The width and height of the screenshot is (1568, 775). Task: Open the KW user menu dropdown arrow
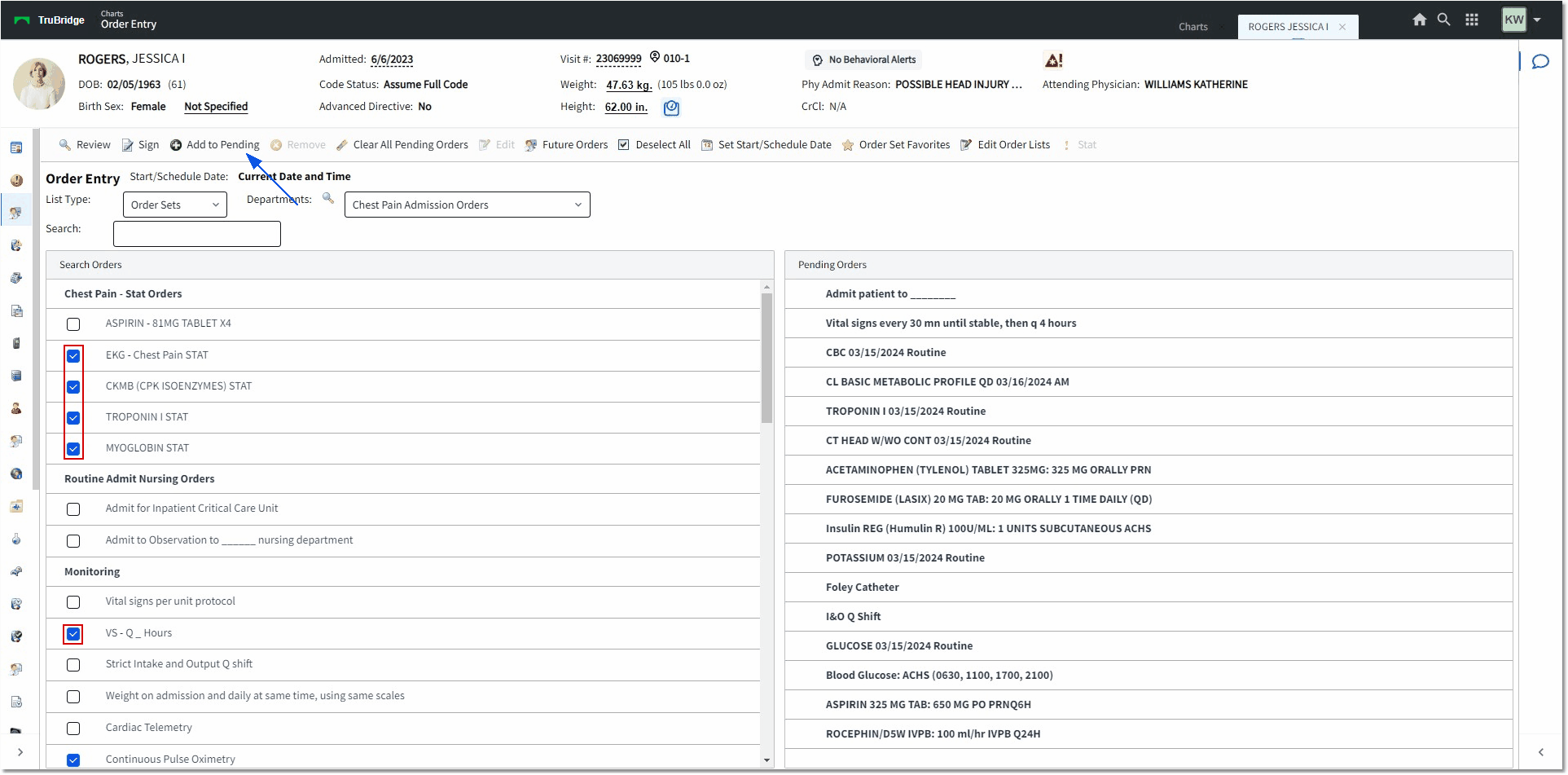[x=1537, y=20]
